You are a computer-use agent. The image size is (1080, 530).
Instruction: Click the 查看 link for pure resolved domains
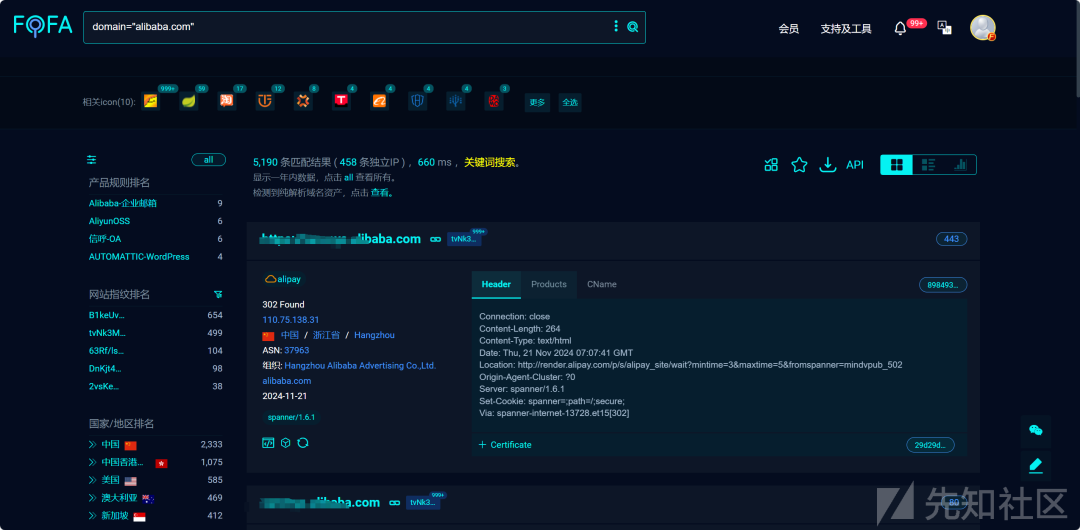[x=379, y=193]
